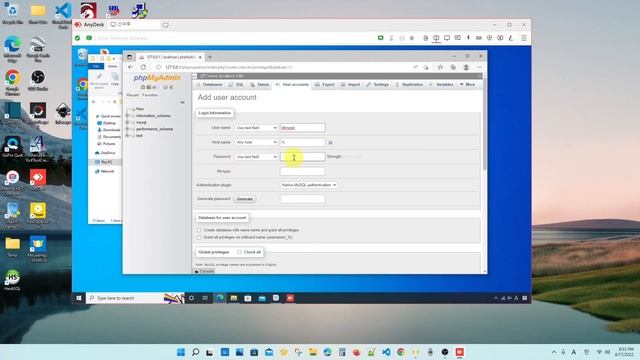Screen dimensions: 640x360
Task: Open the performance_schema database
Action: (154, 129)
